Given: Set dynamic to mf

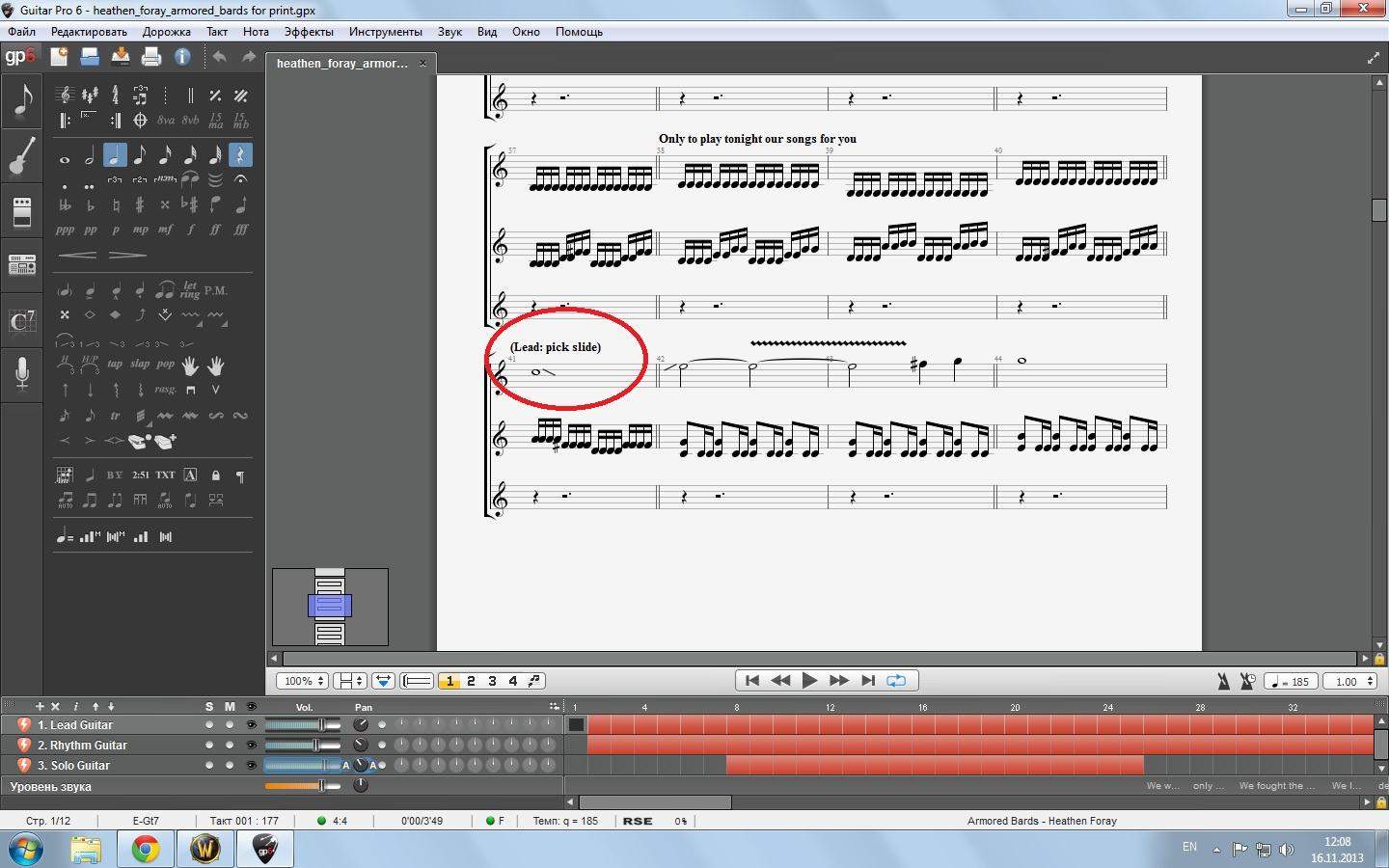Looking at the screenshot, I should (x=165, y=230).
